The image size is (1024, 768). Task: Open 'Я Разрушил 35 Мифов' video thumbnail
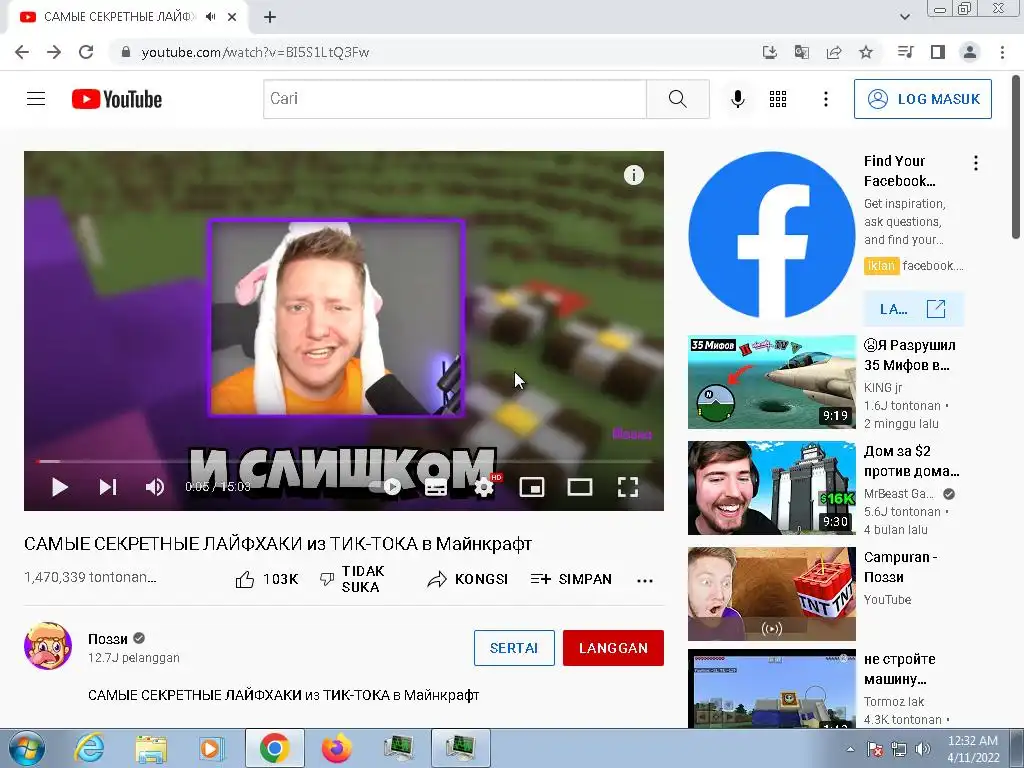[771, 382]
